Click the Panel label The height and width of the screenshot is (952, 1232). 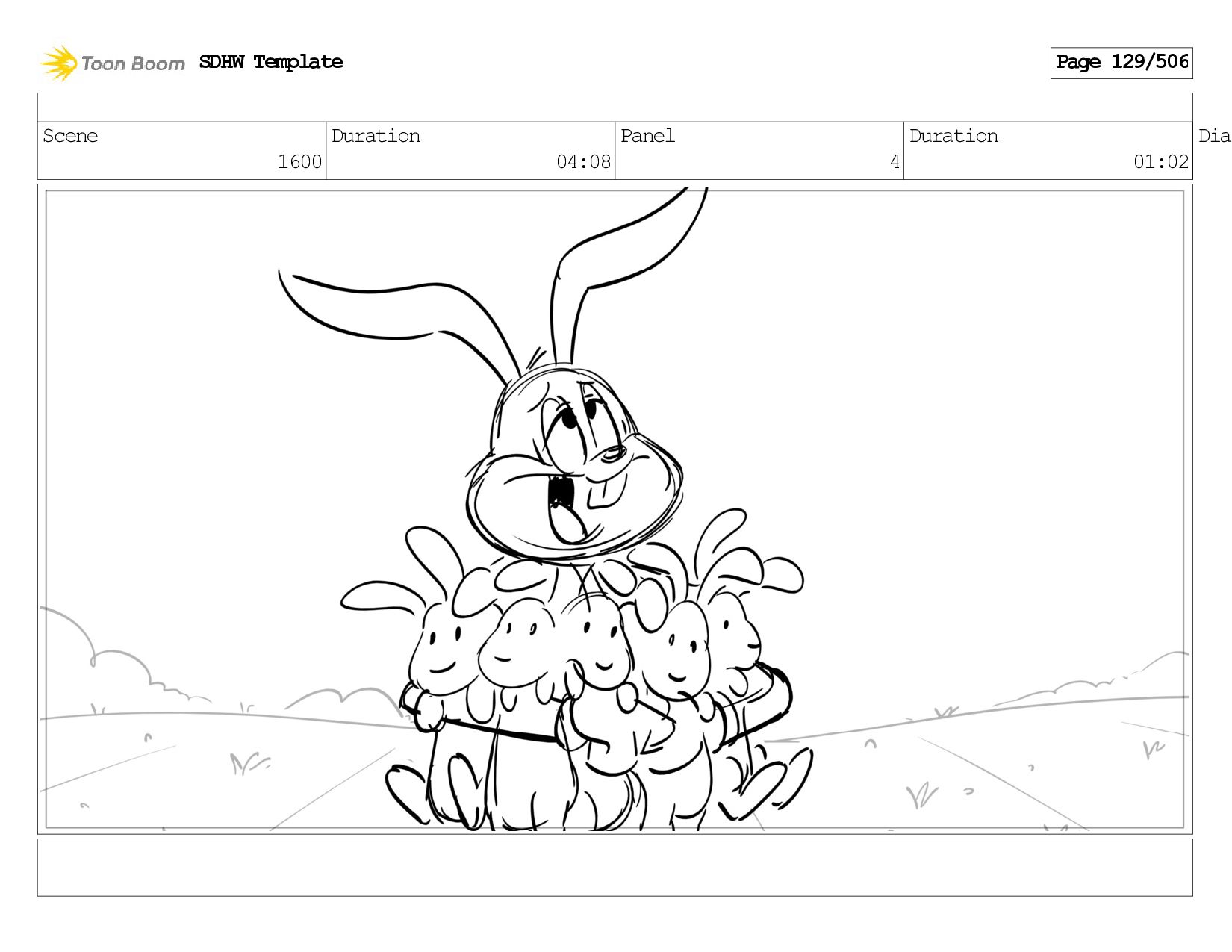[647, 136]
